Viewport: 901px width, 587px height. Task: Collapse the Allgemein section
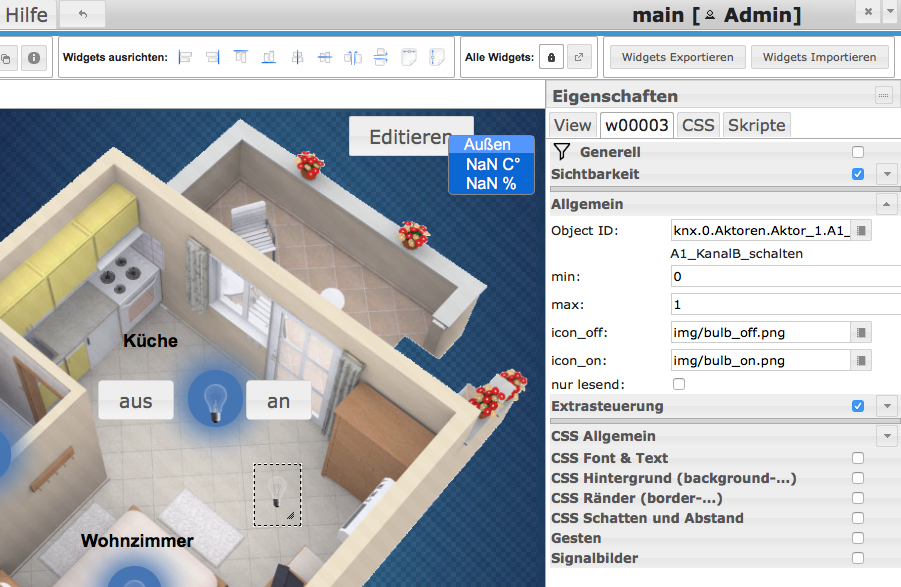(886, 204)
